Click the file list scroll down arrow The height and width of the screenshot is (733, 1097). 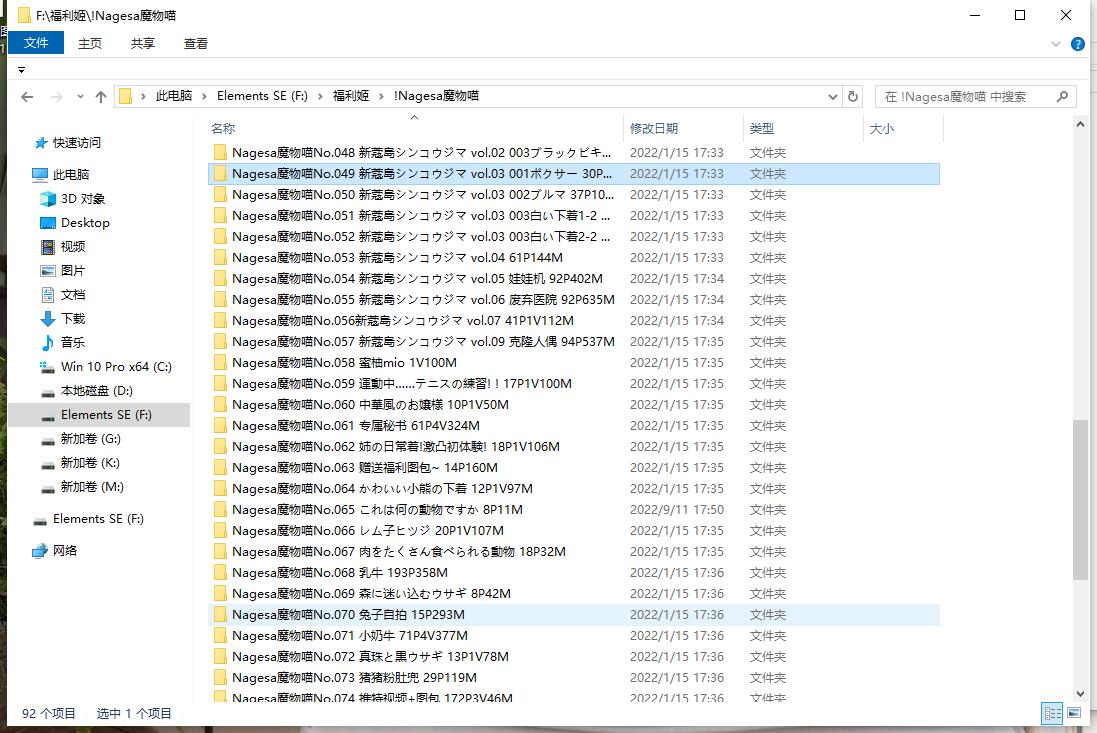(x=1080, y=694)
